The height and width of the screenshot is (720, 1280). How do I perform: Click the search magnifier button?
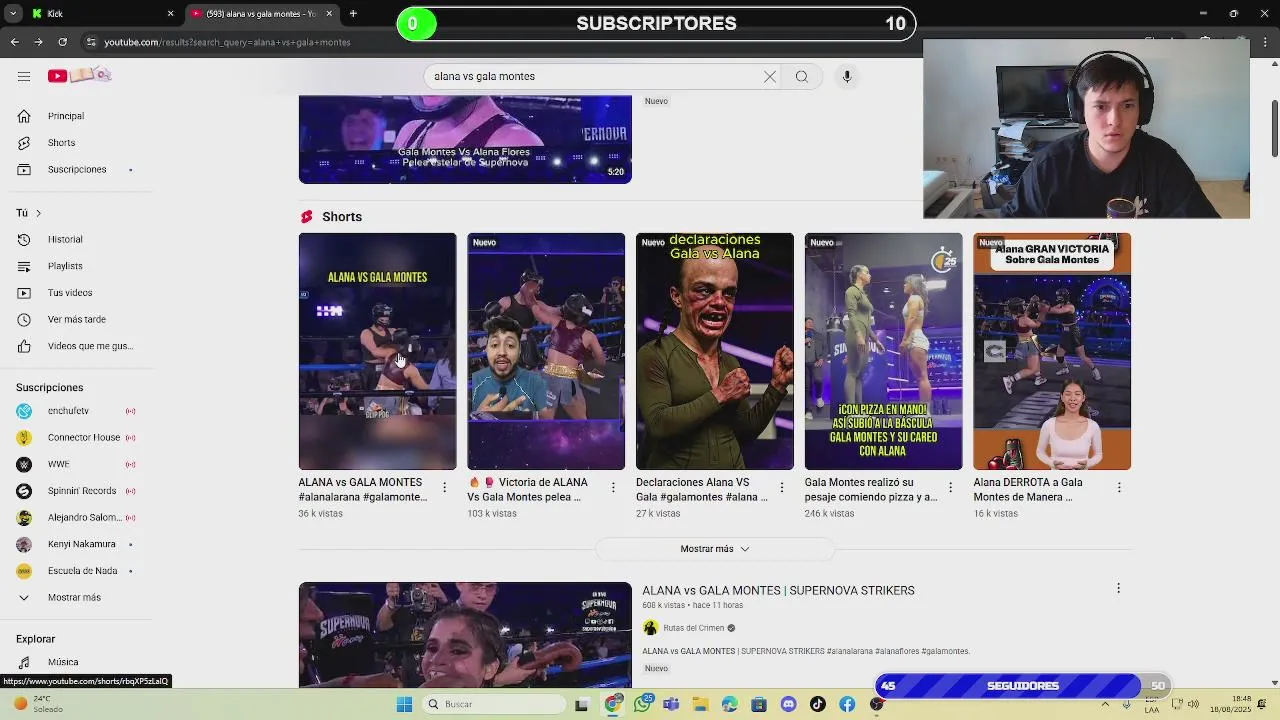coord(802,76)
